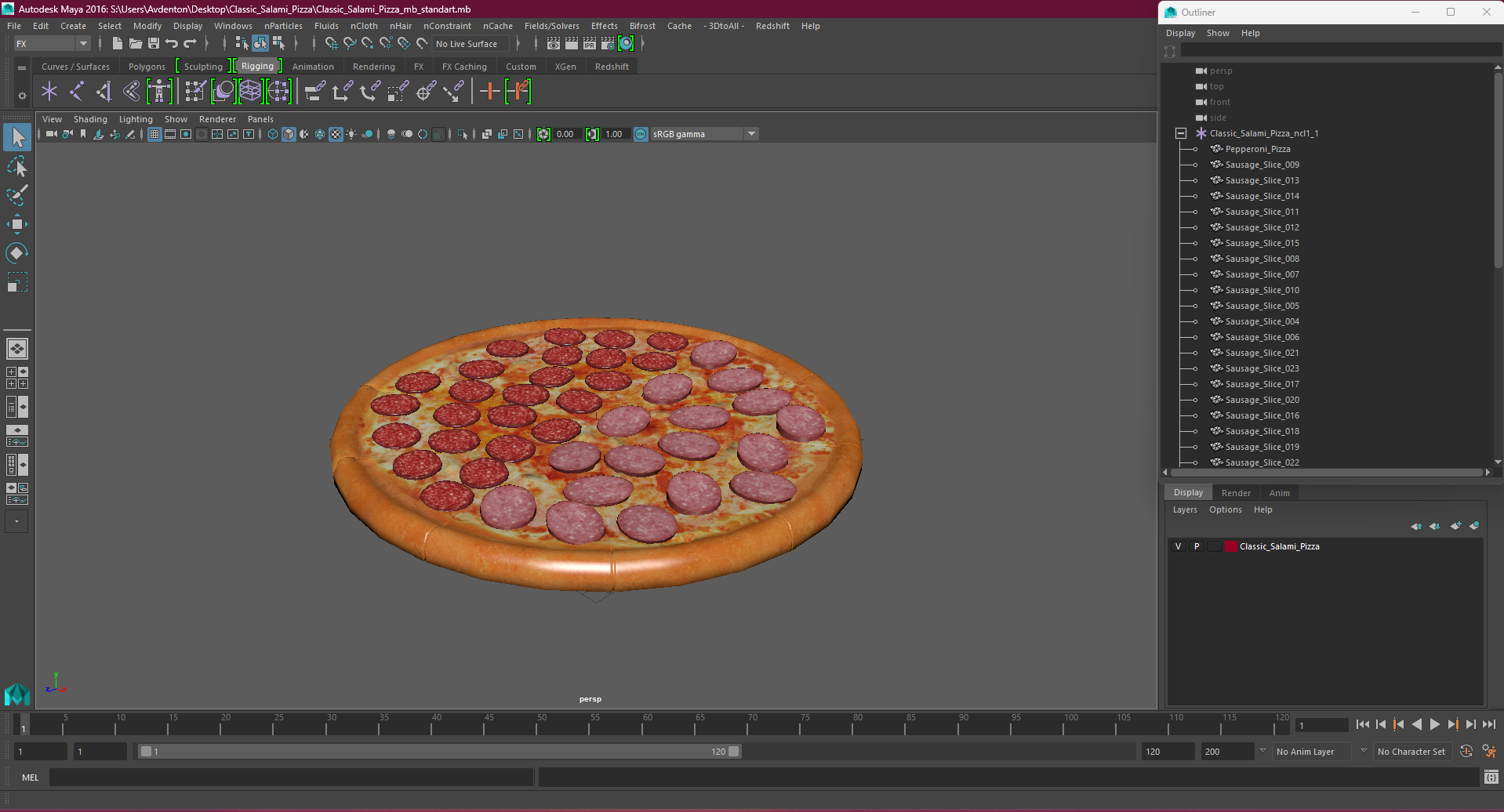The height and width of the screenshot is (812, 1504).
Task: Activate the Move tool in toolbox
Action: pyautogui.click(x=17, y=224)
